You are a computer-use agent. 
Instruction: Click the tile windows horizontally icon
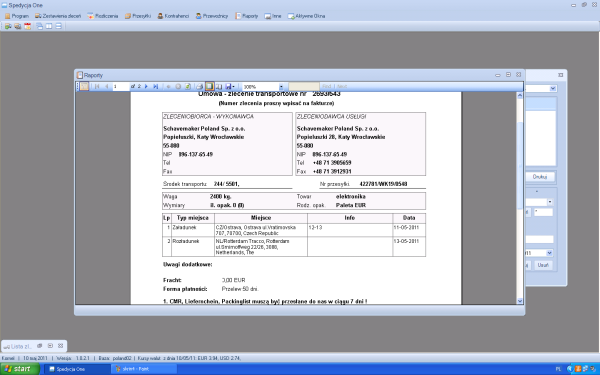coord(59,26)
